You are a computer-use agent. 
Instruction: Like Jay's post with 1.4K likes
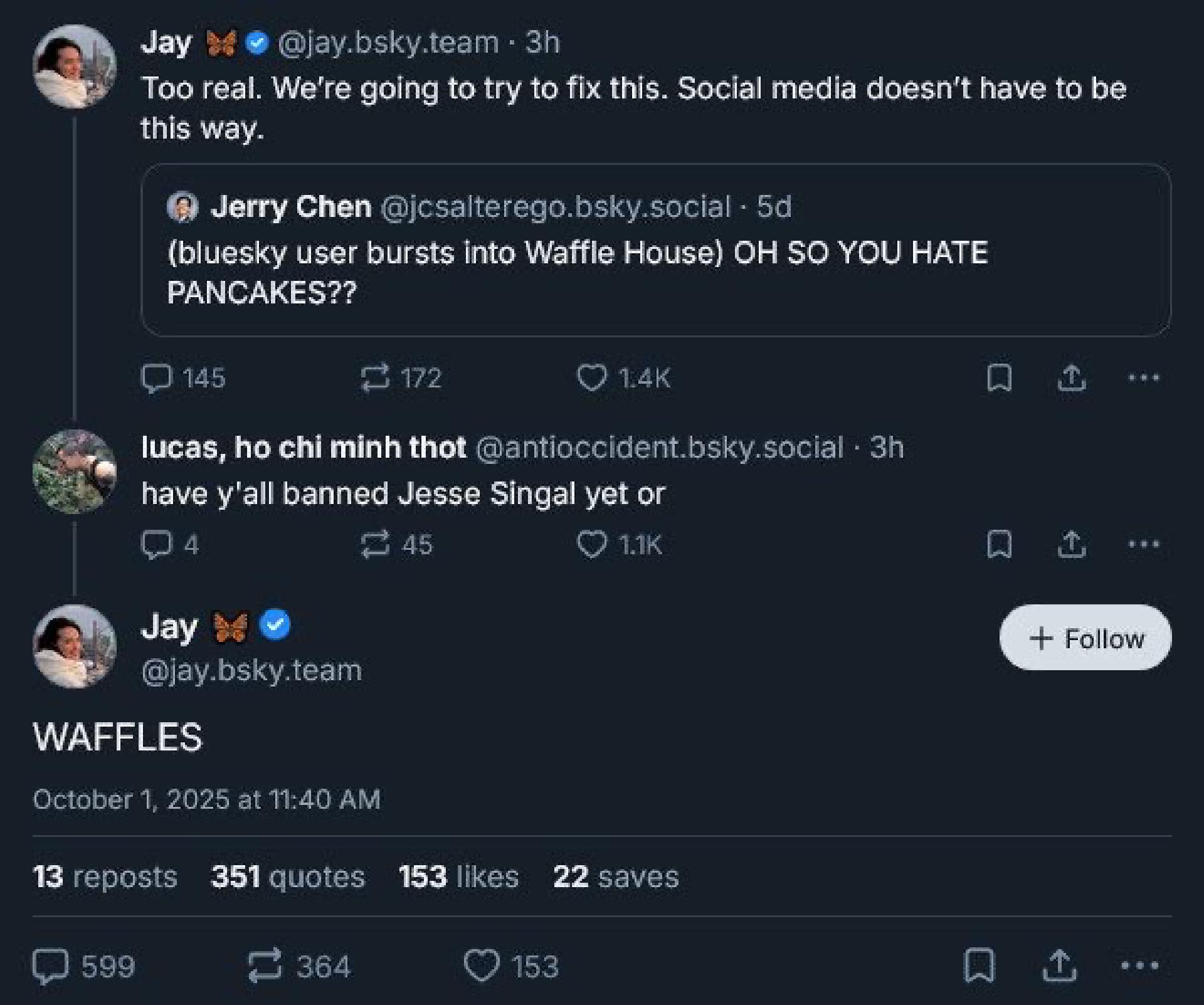(x=591, y=378)
